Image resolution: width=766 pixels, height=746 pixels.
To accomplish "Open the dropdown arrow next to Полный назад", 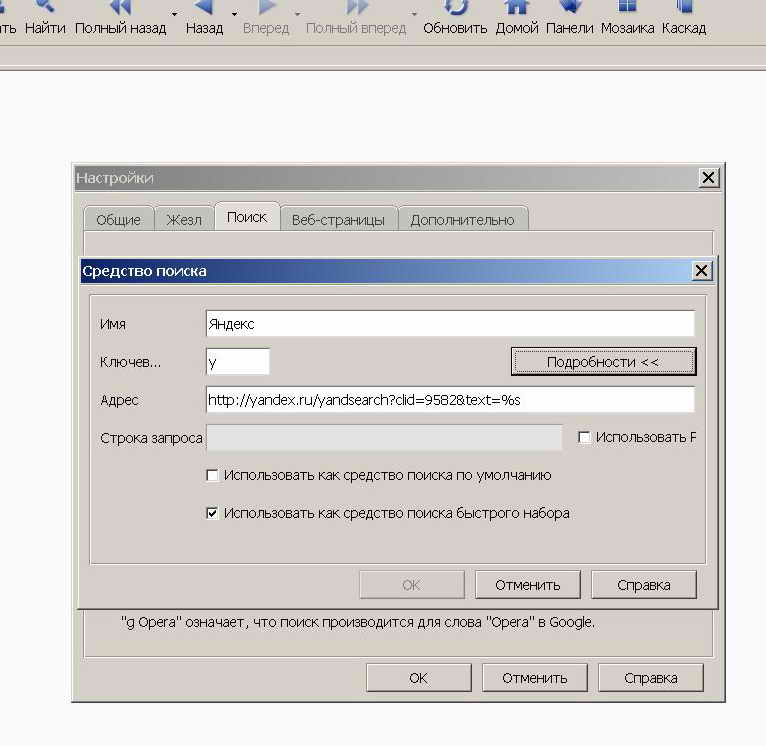I will click(175, 14).
